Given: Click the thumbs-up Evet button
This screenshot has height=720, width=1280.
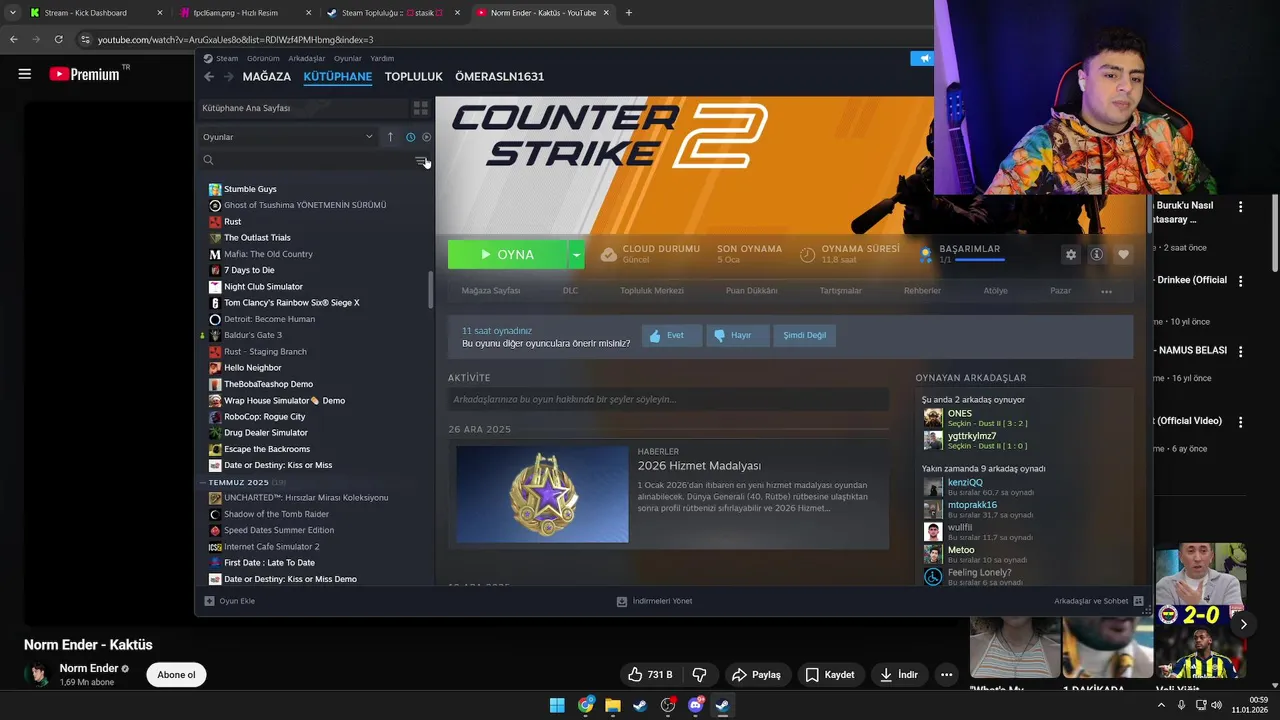Looking at the screenshot, I should pyautogui.click(x=671, y=335).
